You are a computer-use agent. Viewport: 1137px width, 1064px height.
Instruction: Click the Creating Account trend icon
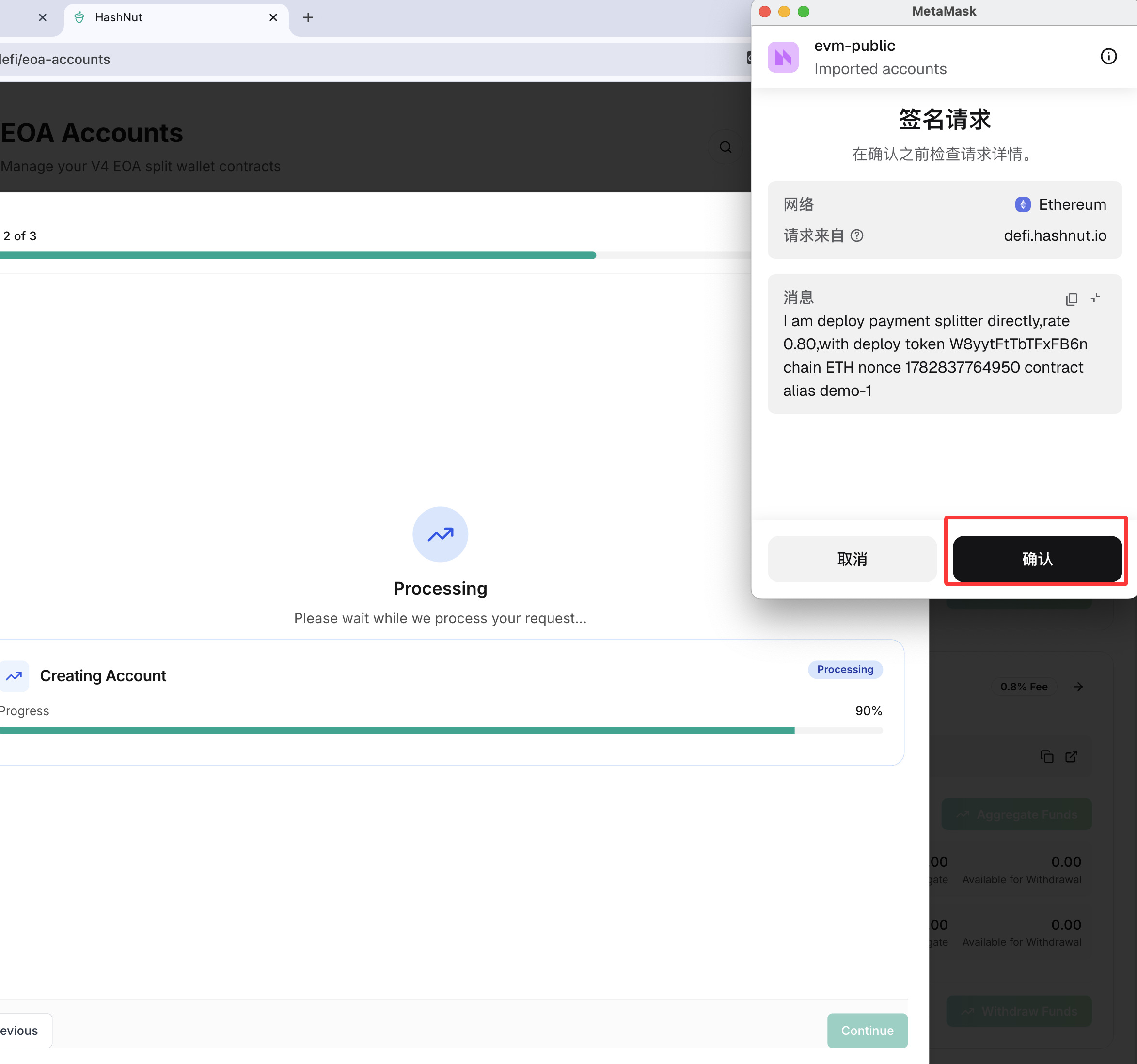[14, 676]
